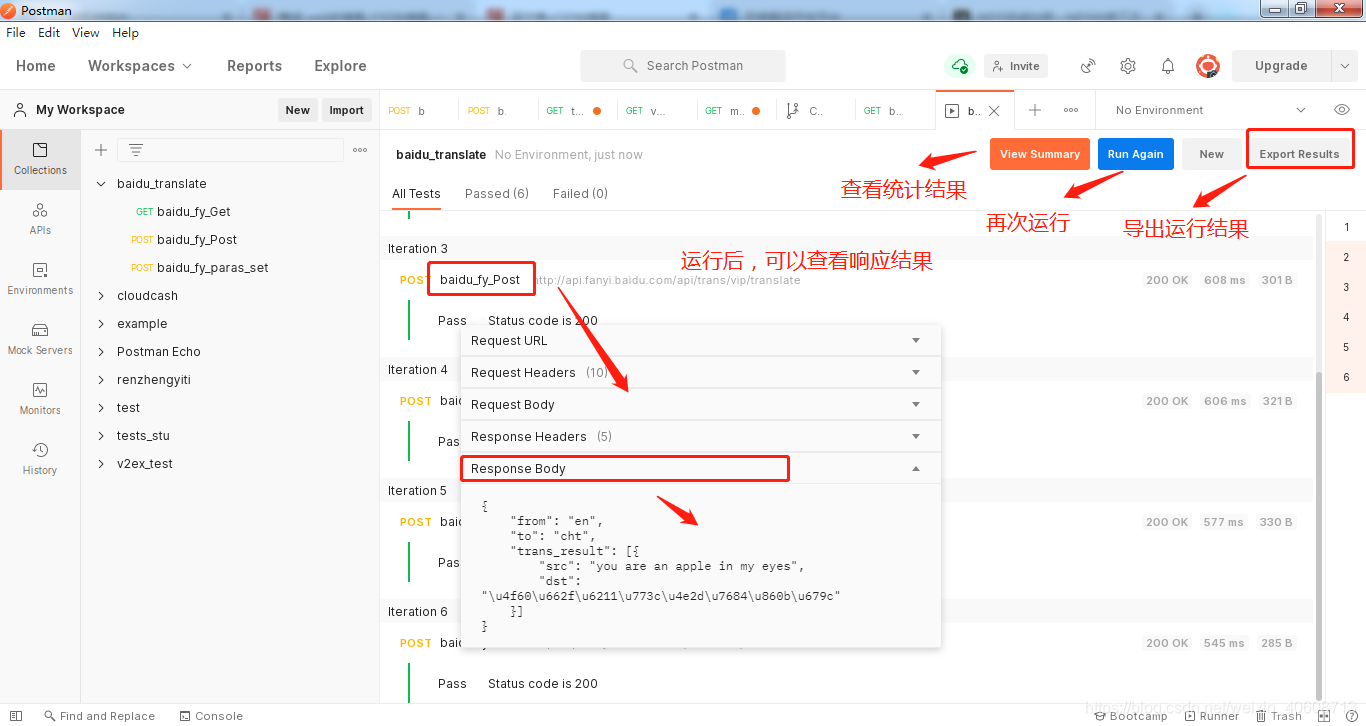Viewport: 1366px width, 726px height.
Task: Open the History sidebar panel
Action: click(40, 459)
